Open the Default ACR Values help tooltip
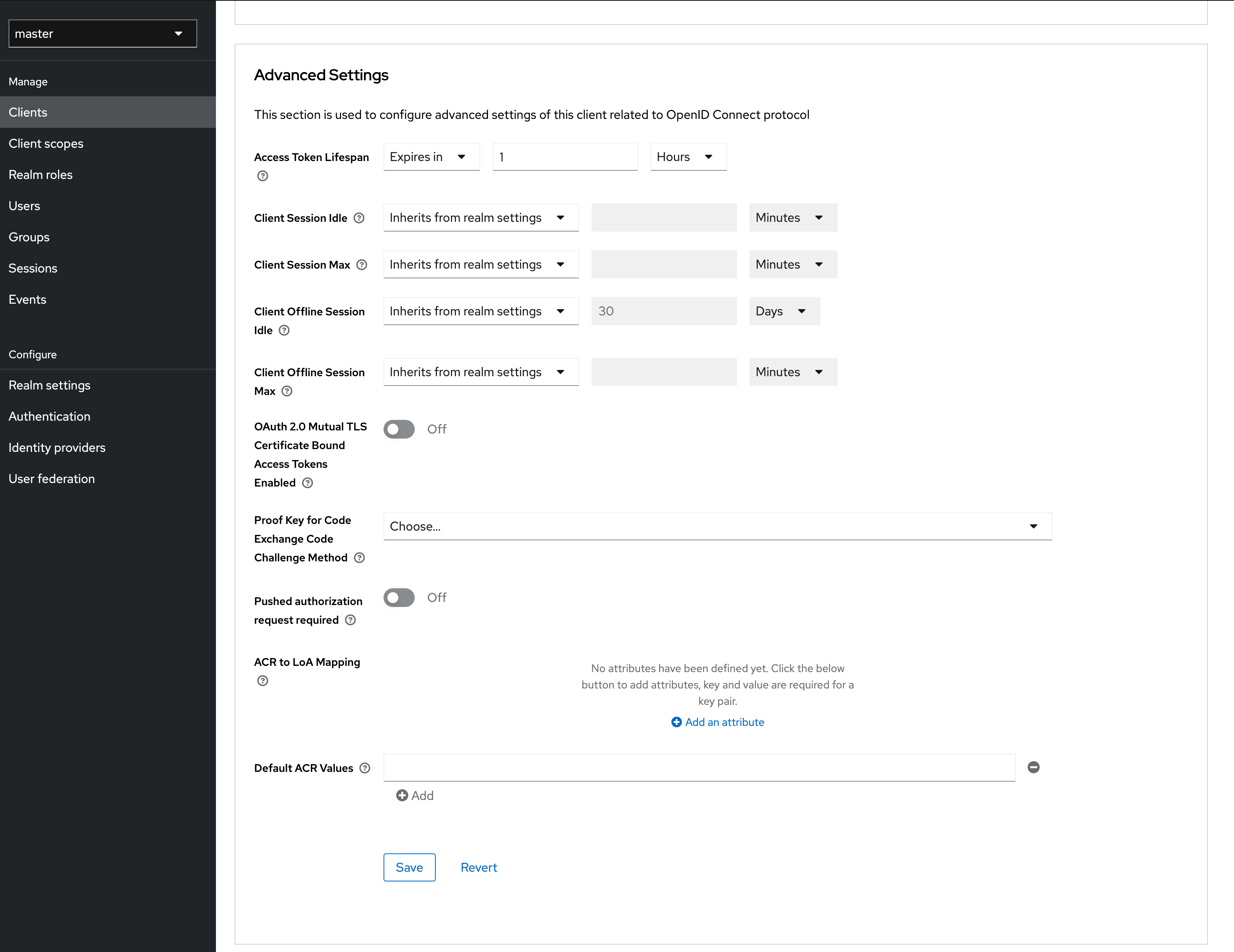Image resolution: width=1234 pixels, height=952 pixels. [x=366, y=768]
